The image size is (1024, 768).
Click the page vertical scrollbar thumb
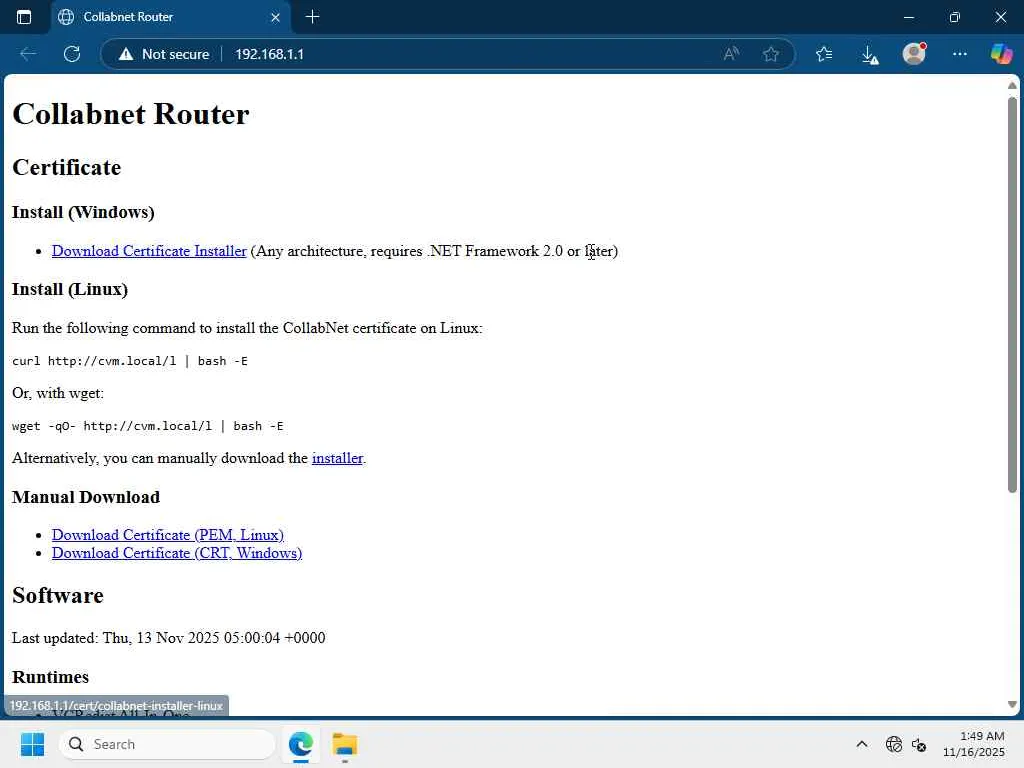coord(1012,294)
